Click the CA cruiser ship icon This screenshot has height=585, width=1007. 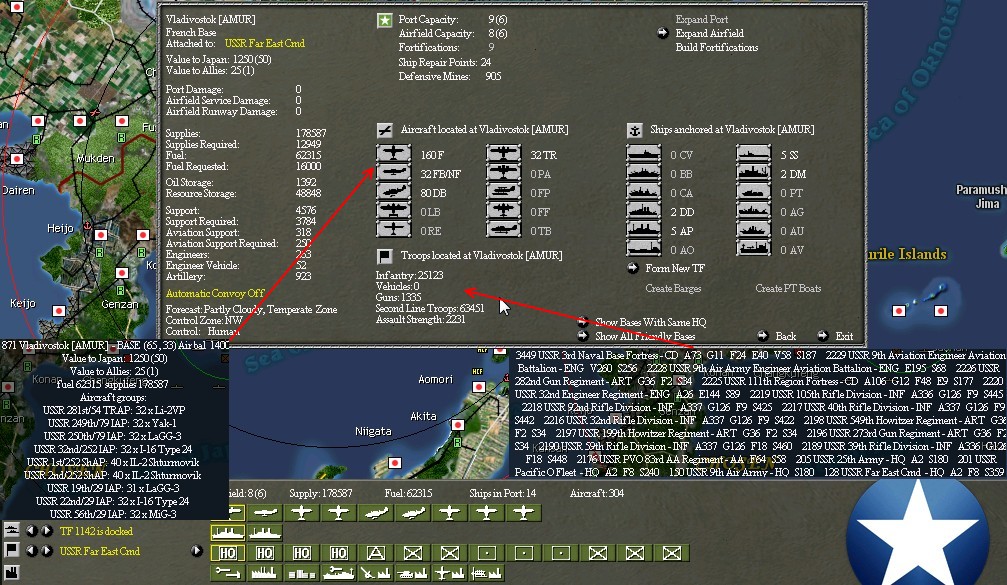tap(644, 192)
